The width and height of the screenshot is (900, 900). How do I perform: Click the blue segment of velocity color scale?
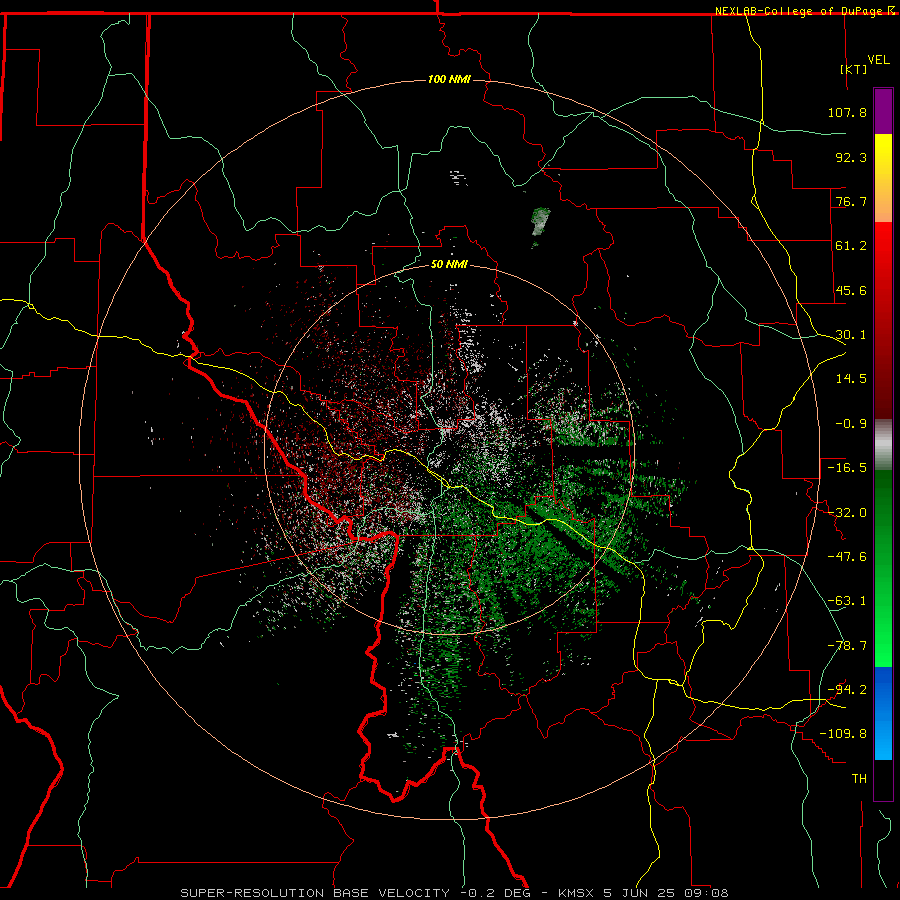point(883,713)
